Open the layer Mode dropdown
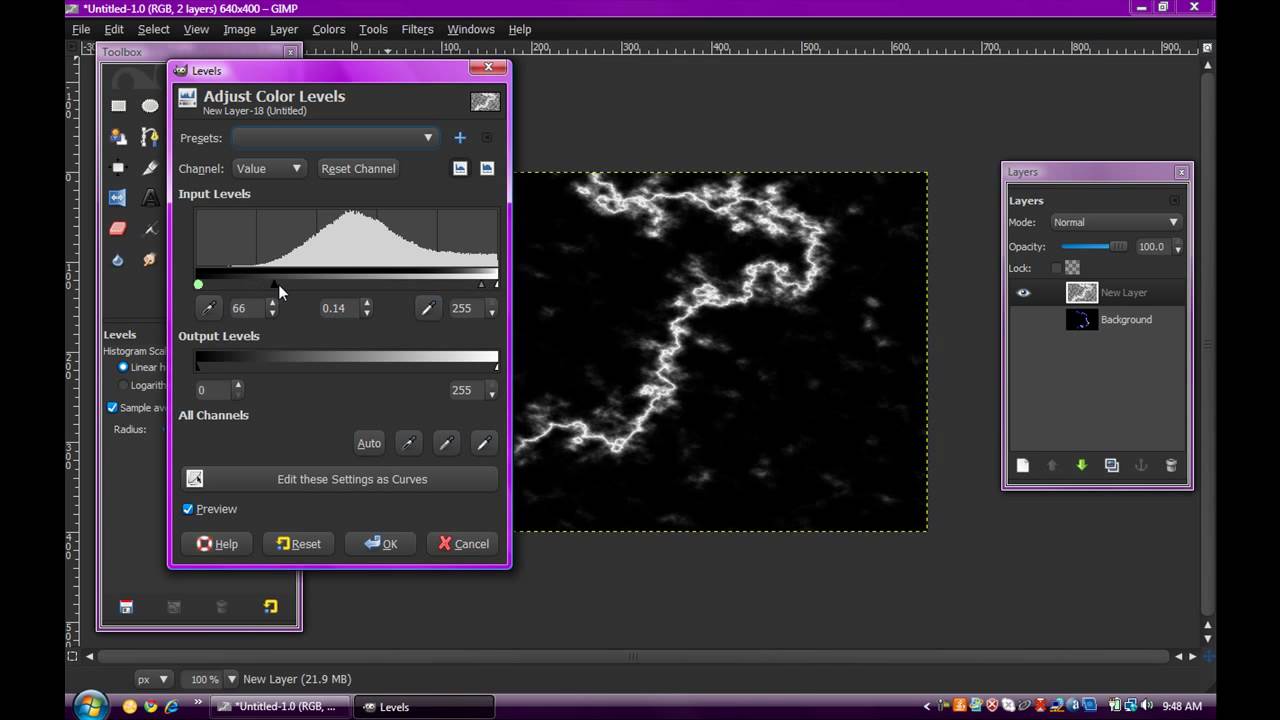 (1115, 222)
